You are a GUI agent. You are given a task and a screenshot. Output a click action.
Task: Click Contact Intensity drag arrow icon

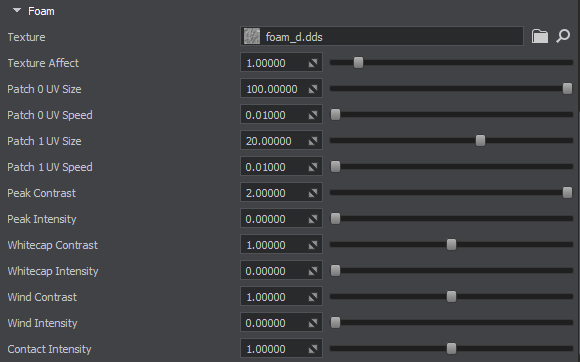point(313,349)
